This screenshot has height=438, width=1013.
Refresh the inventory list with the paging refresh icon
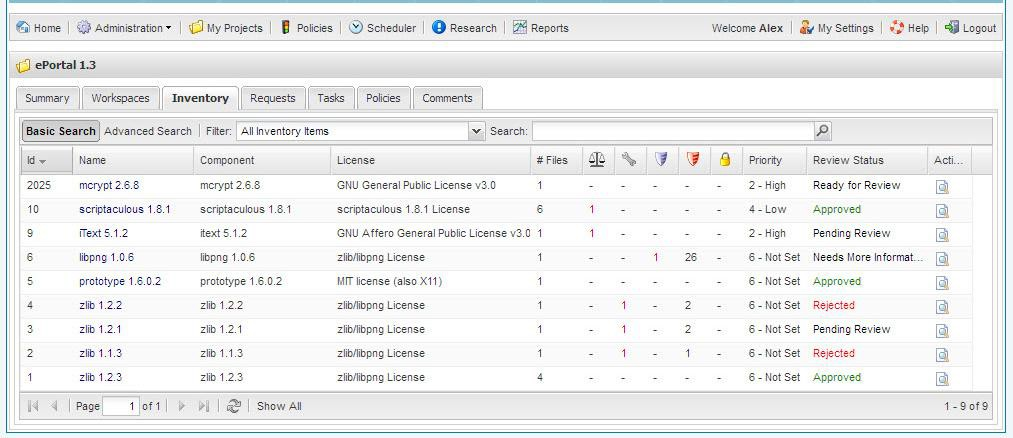coord(234,406)
